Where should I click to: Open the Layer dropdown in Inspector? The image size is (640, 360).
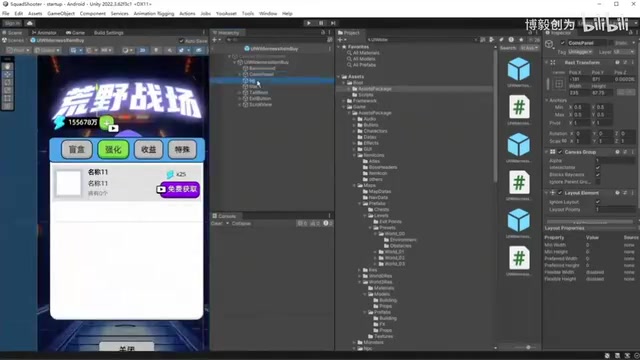[x=623, y=52]
